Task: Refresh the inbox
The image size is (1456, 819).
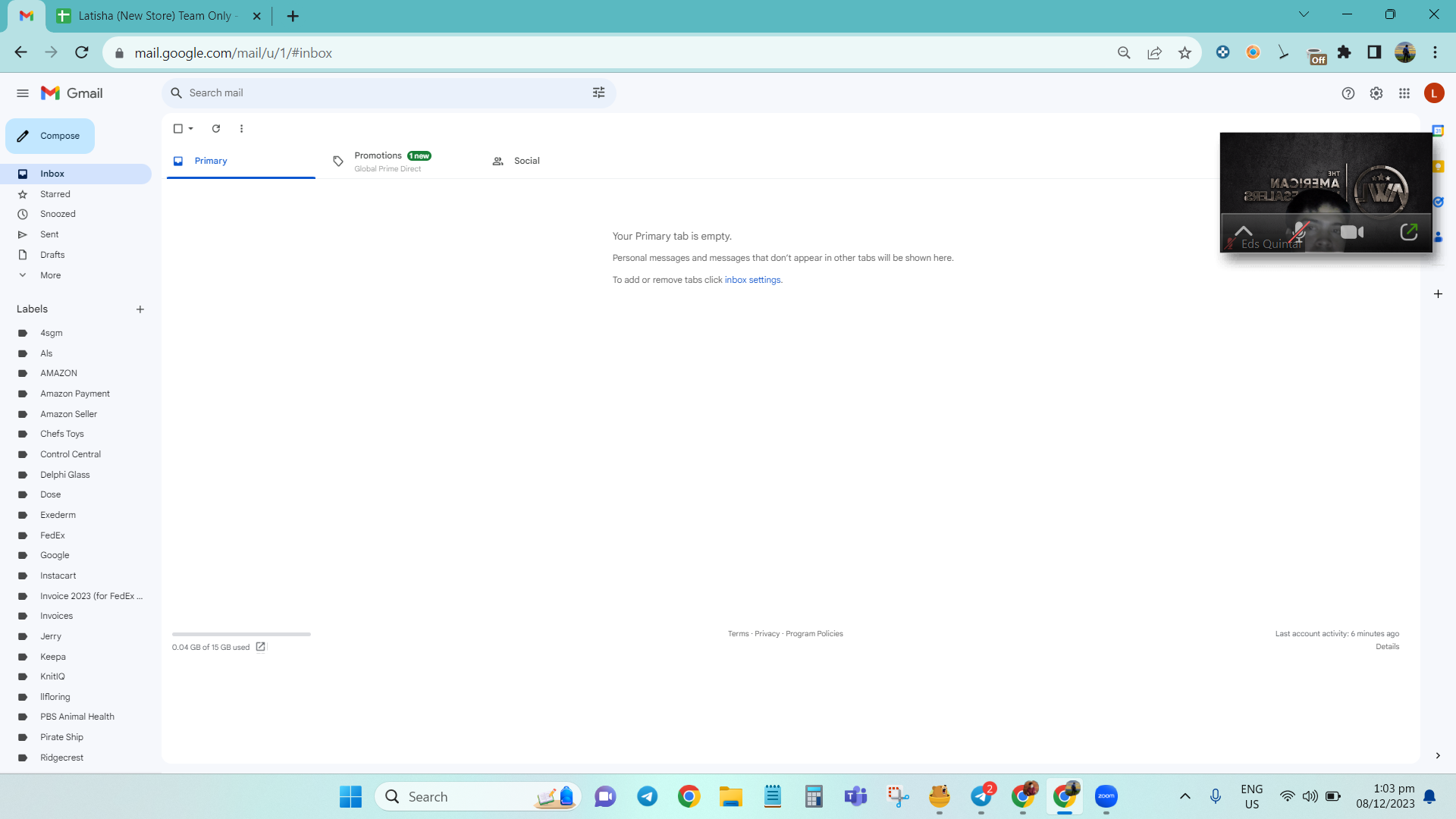Action: click(216, 129)
